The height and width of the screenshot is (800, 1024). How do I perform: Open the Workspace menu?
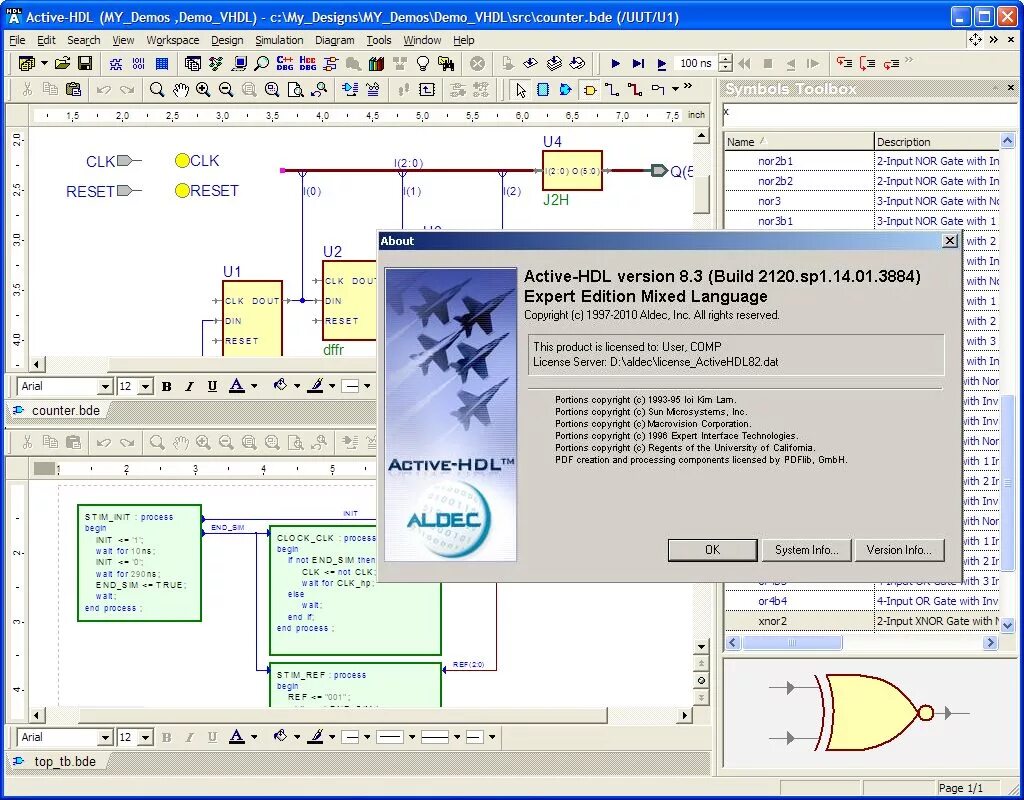click(x=172, y=40)
